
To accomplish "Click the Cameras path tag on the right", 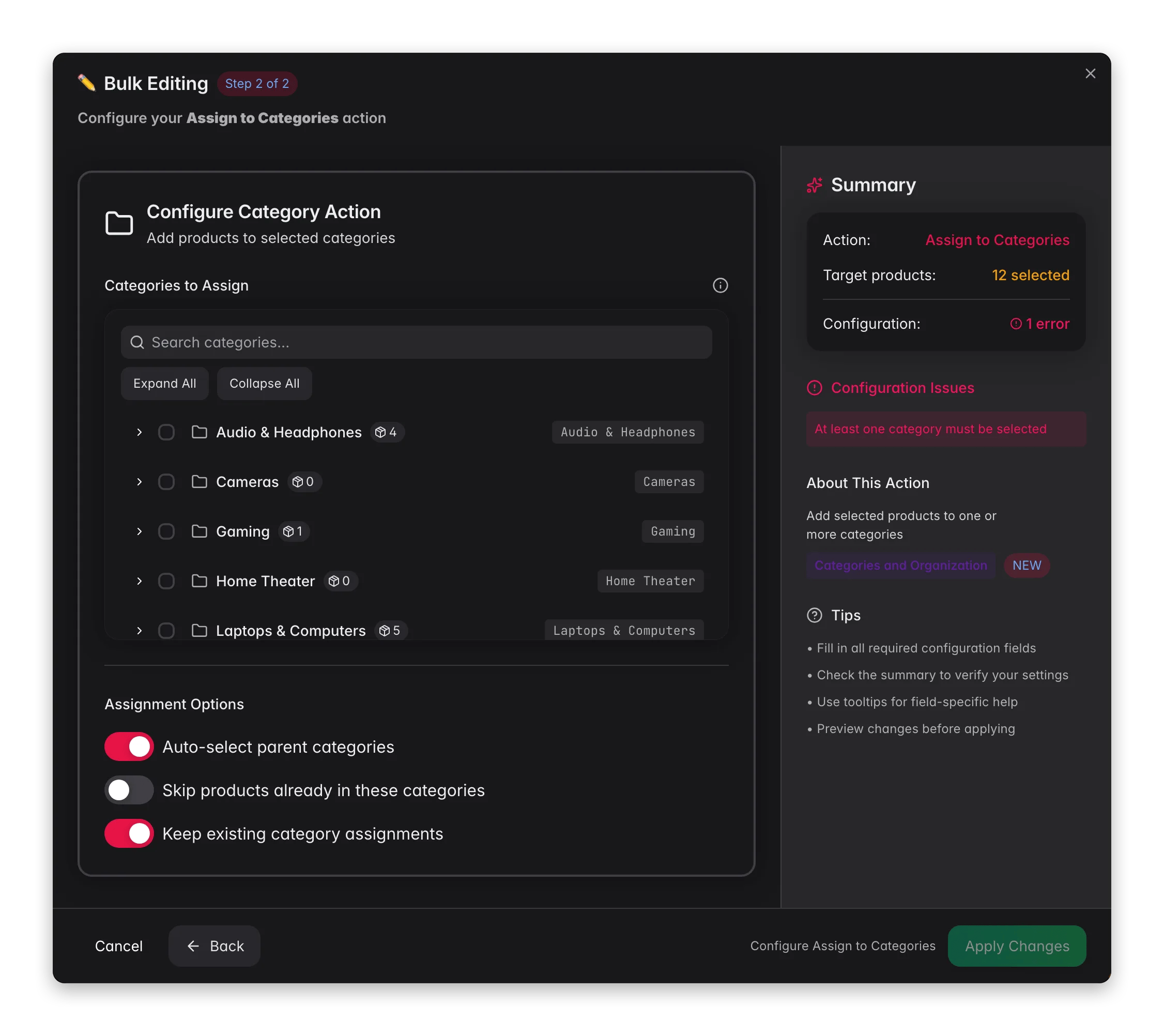I will pyautogui.click(x=669, y=482).
